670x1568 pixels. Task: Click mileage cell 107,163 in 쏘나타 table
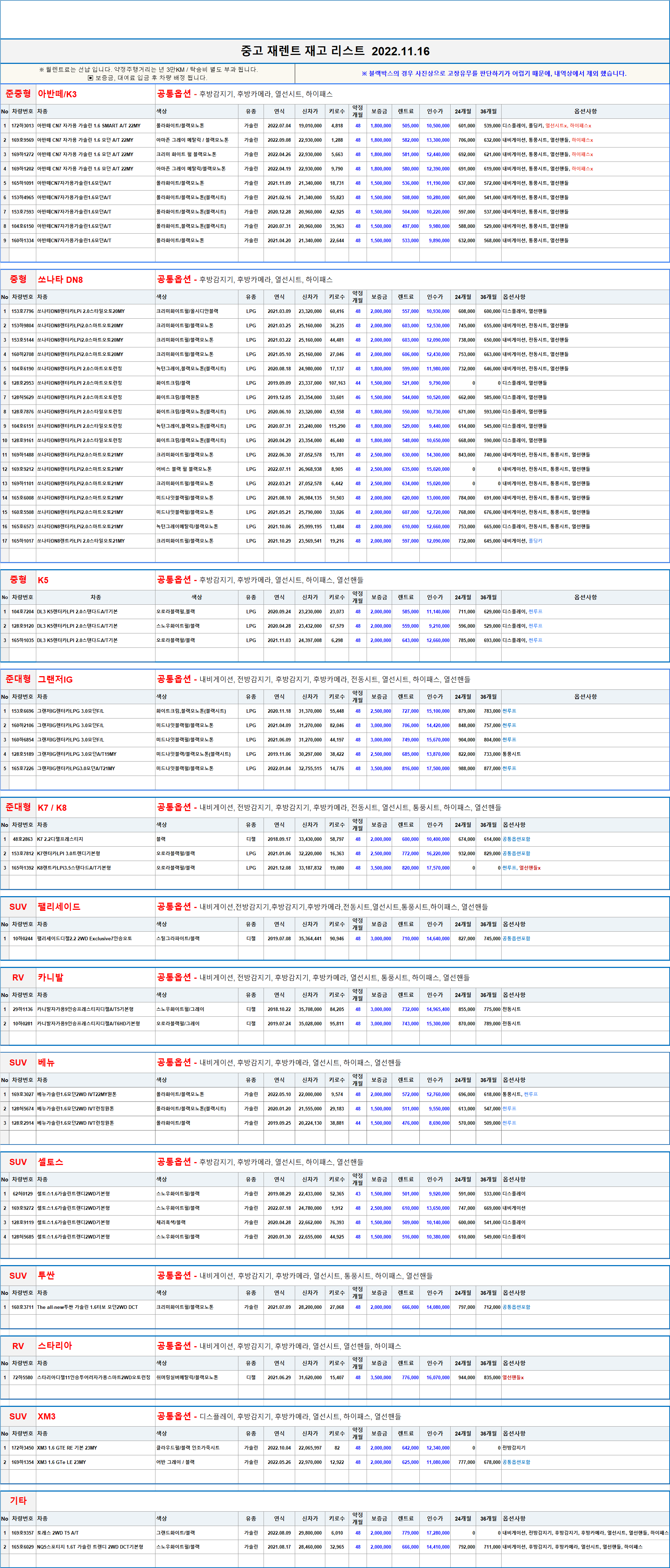point(337,384)
